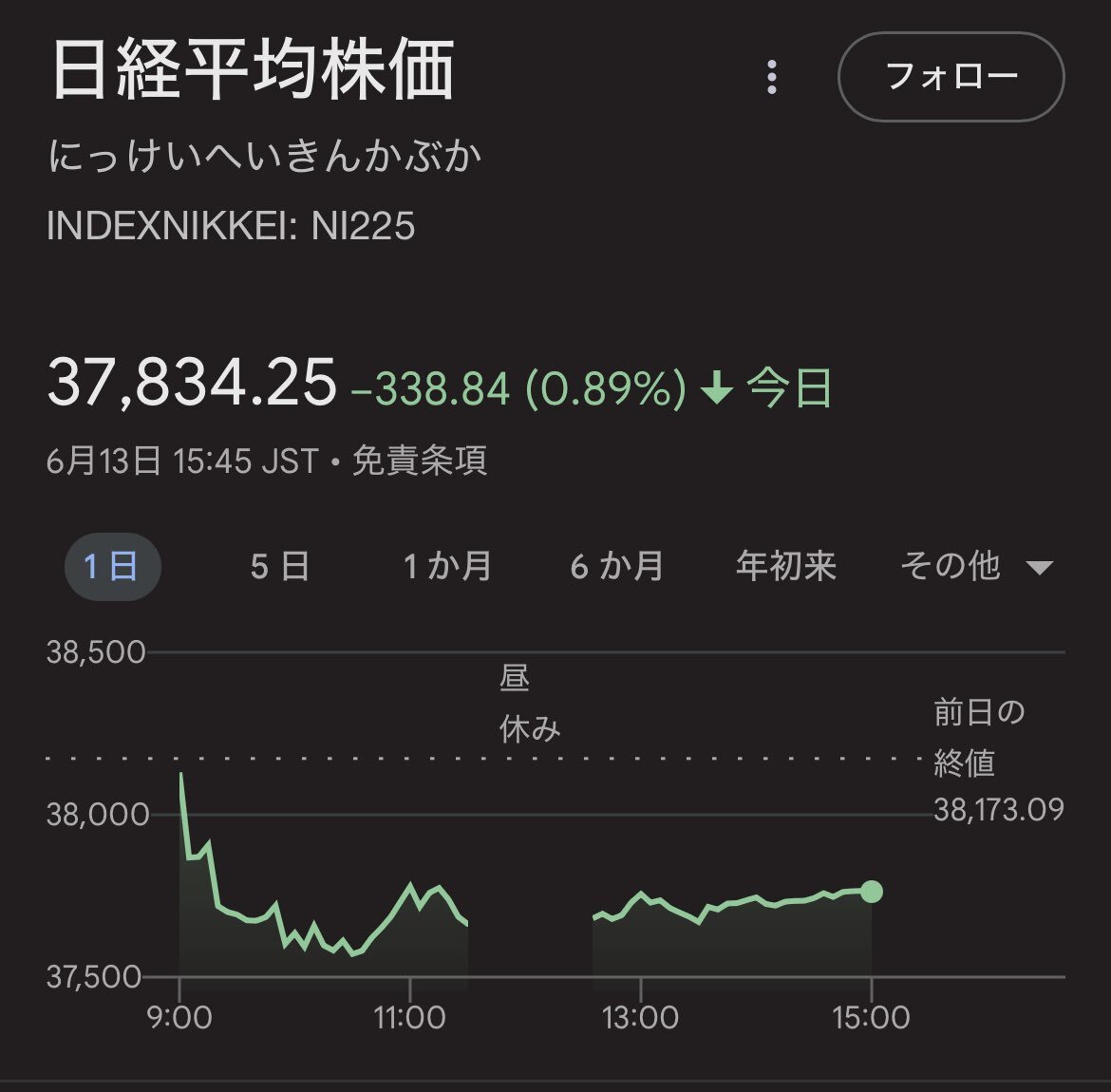This screenshot has width=1111, height=1092.
Task: Click the down arrow icon beside 今日
Action: click(x=717, y=389)
